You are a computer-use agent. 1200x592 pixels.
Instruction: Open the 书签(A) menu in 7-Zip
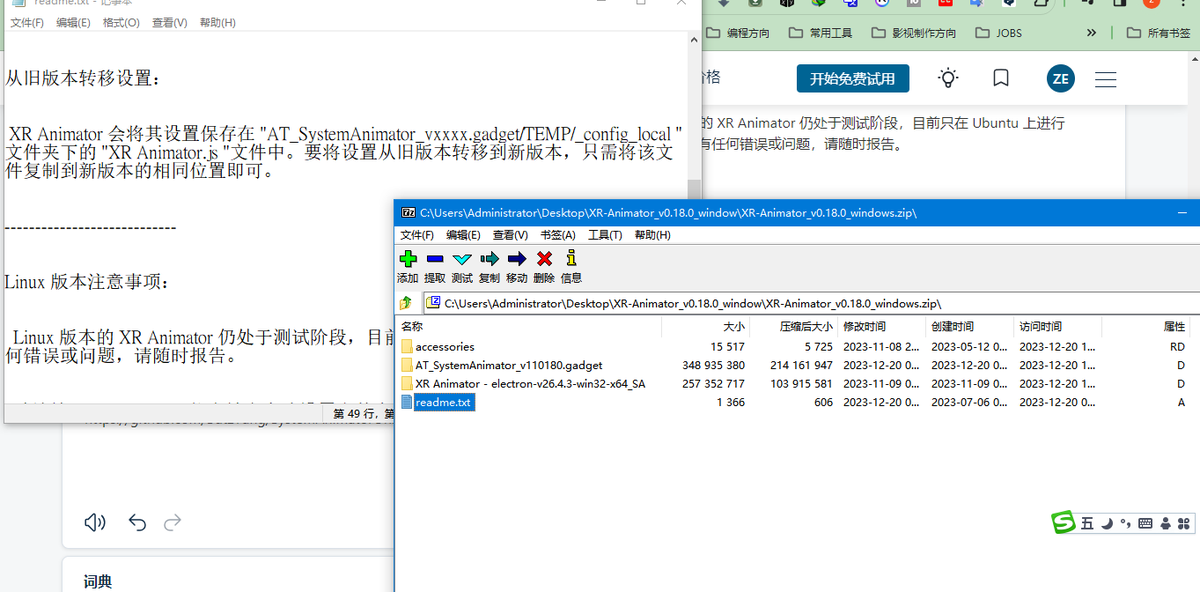(x=558, y=235)
